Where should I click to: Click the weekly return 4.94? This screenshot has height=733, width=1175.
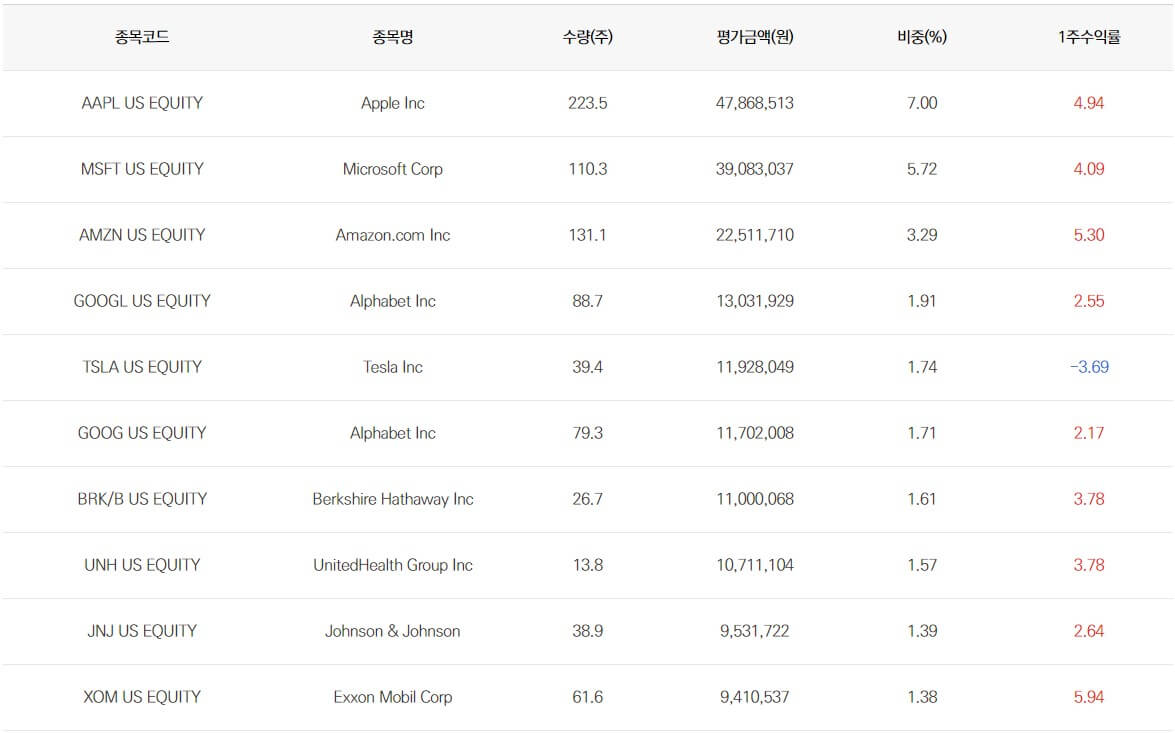pyautogui.click(x=1089, y=103)
